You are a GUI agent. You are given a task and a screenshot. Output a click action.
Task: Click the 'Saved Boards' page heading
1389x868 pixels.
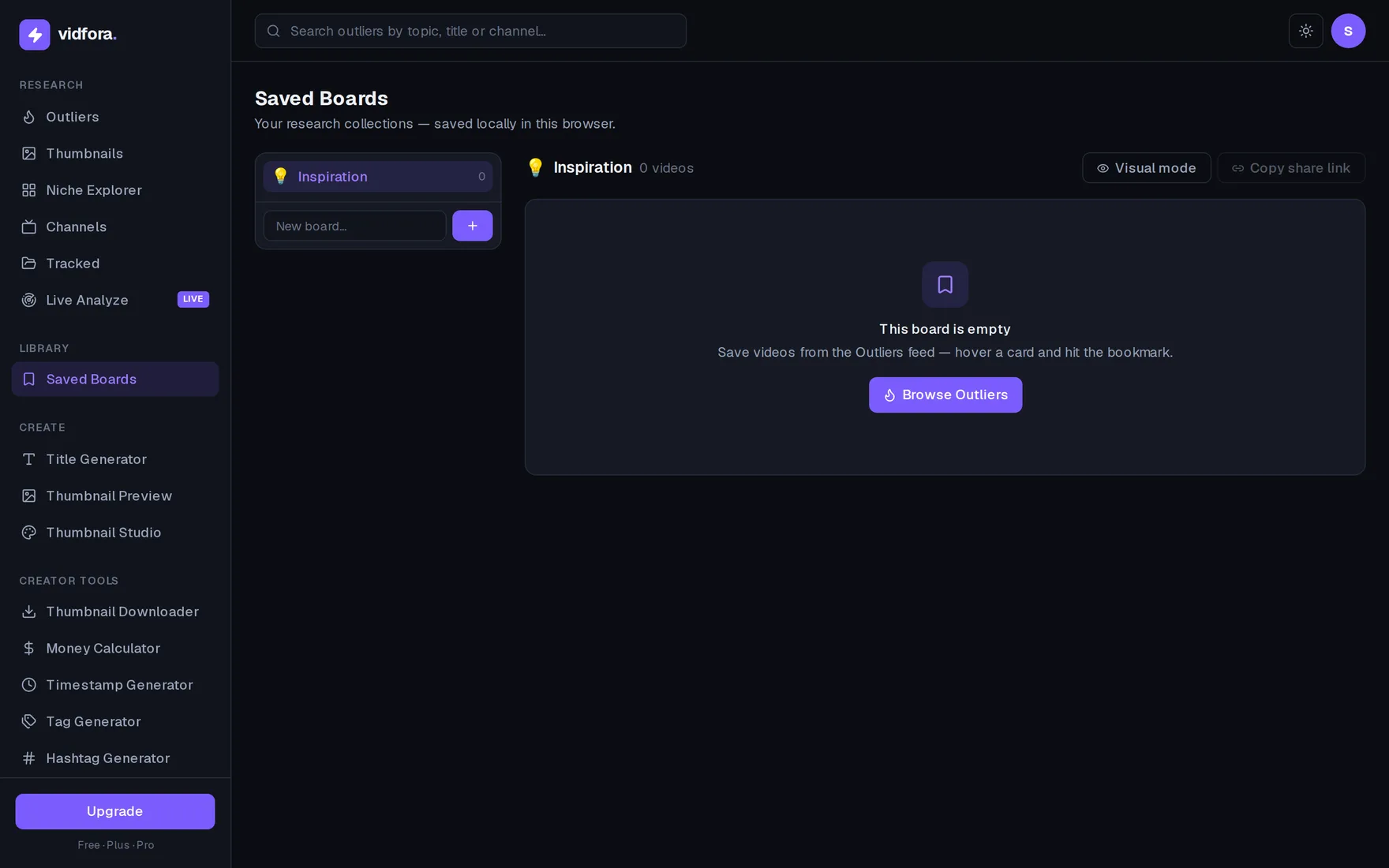tap(321, 99)
